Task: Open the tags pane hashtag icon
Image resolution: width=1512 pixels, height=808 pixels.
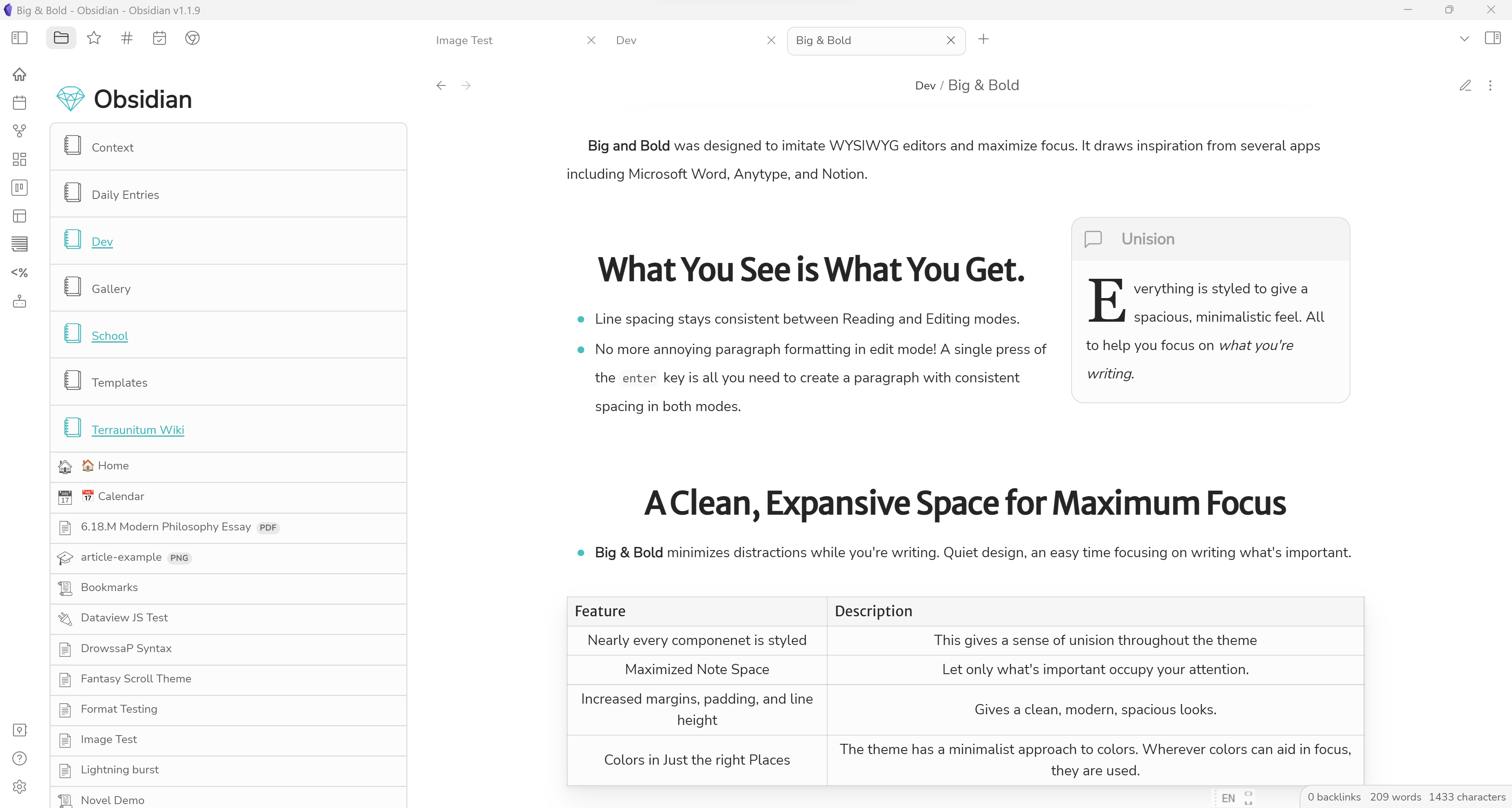Action: (127, 39)
